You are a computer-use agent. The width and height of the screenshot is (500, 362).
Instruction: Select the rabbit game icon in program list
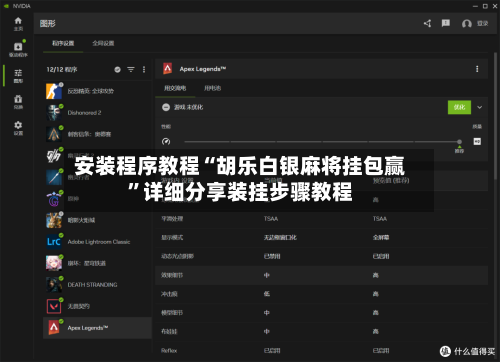(54, 220)
